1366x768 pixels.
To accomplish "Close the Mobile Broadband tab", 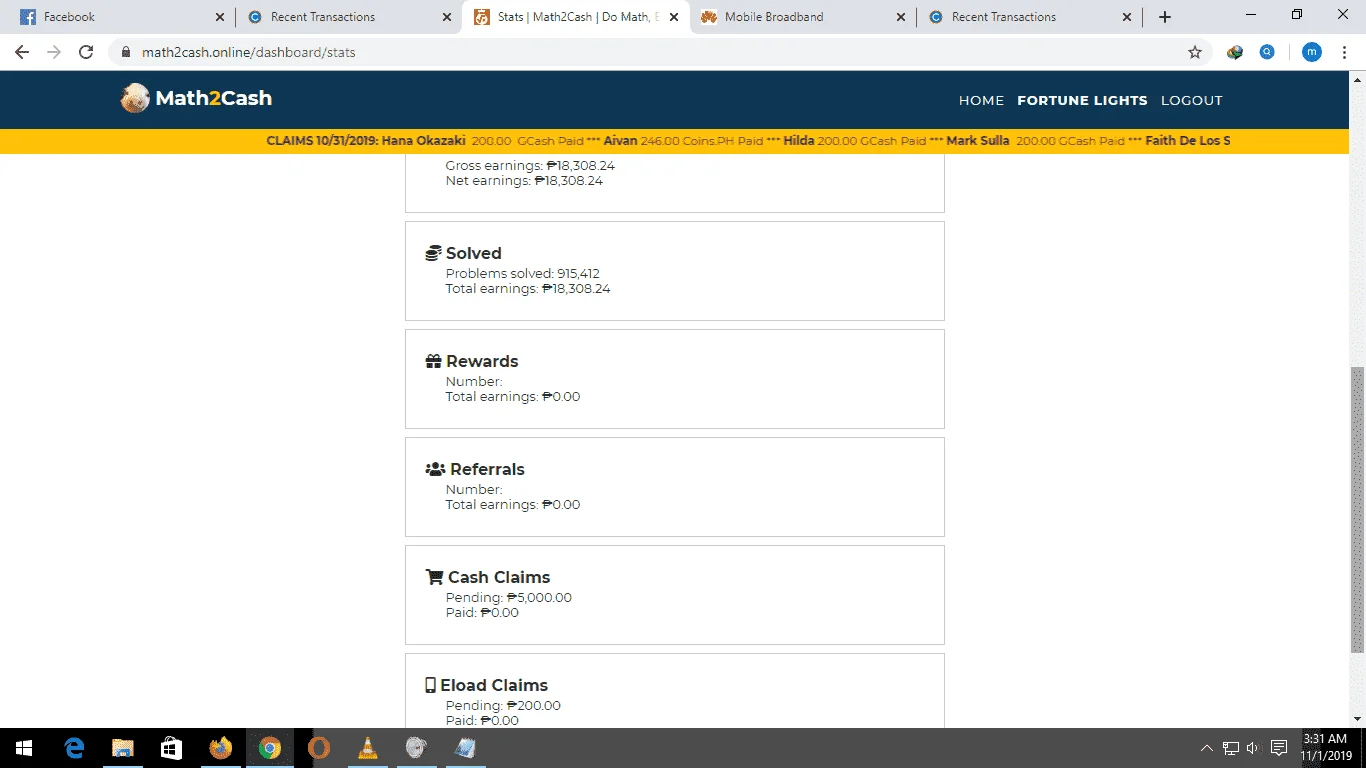I will pos(901,17).
